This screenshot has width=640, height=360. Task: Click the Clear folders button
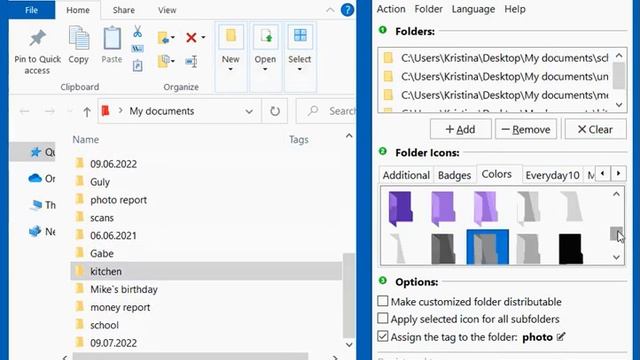(596, 129)
